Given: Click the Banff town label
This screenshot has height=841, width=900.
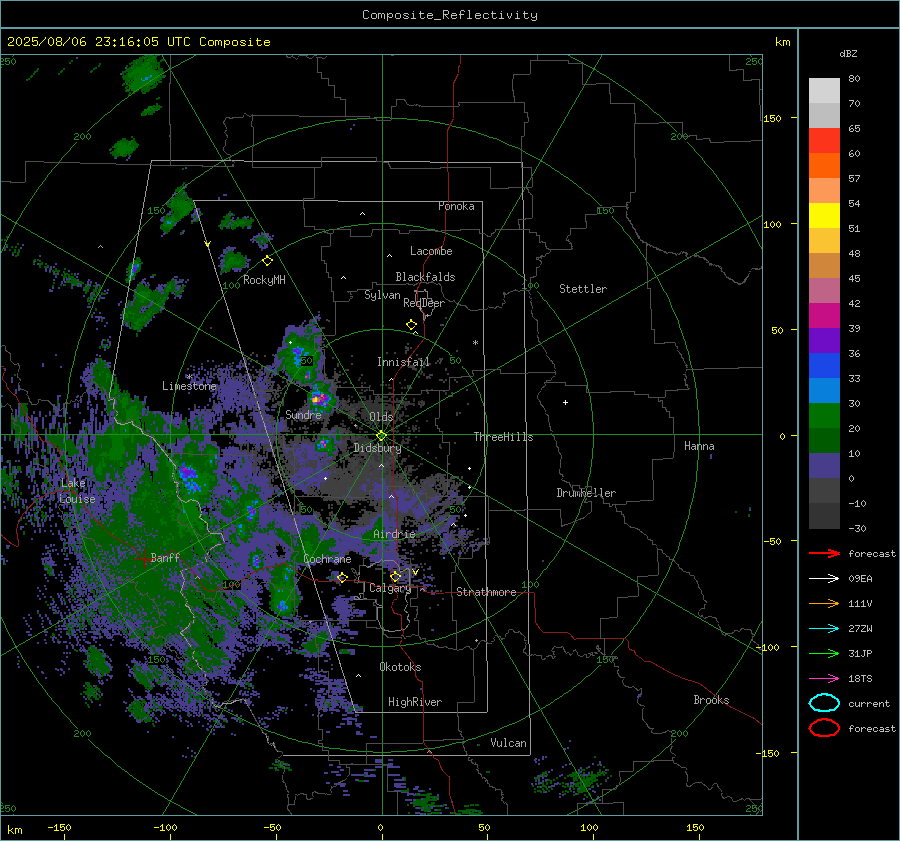Looking at the screenshot, I should click(165, 557).
